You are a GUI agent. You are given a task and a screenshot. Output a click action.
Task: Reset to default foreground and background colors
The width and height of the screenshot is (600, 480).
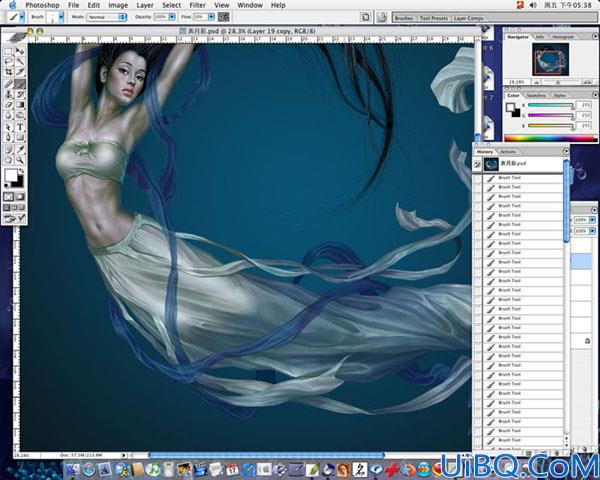point(6,186)
